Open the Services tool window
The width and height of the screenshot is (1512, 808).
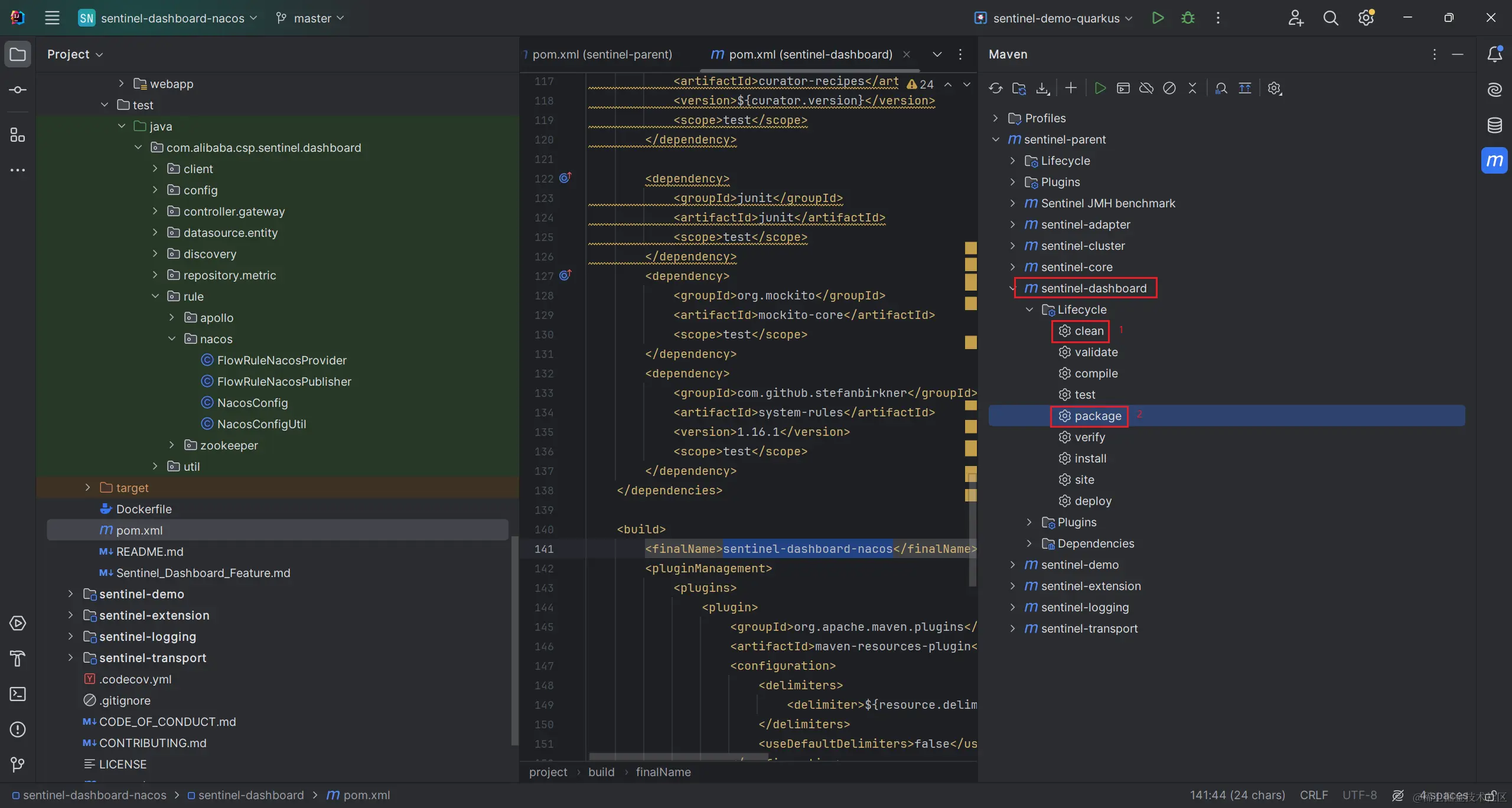click(x=18, y=623)
